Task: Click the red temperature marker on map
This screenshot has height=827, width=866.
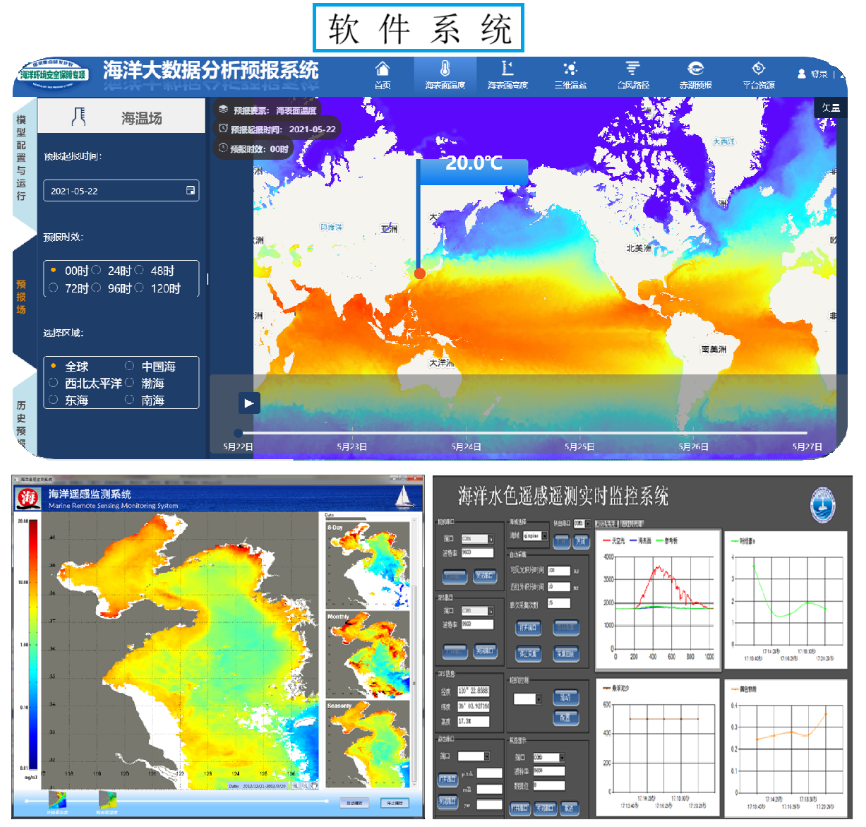Action: (420, 272)
